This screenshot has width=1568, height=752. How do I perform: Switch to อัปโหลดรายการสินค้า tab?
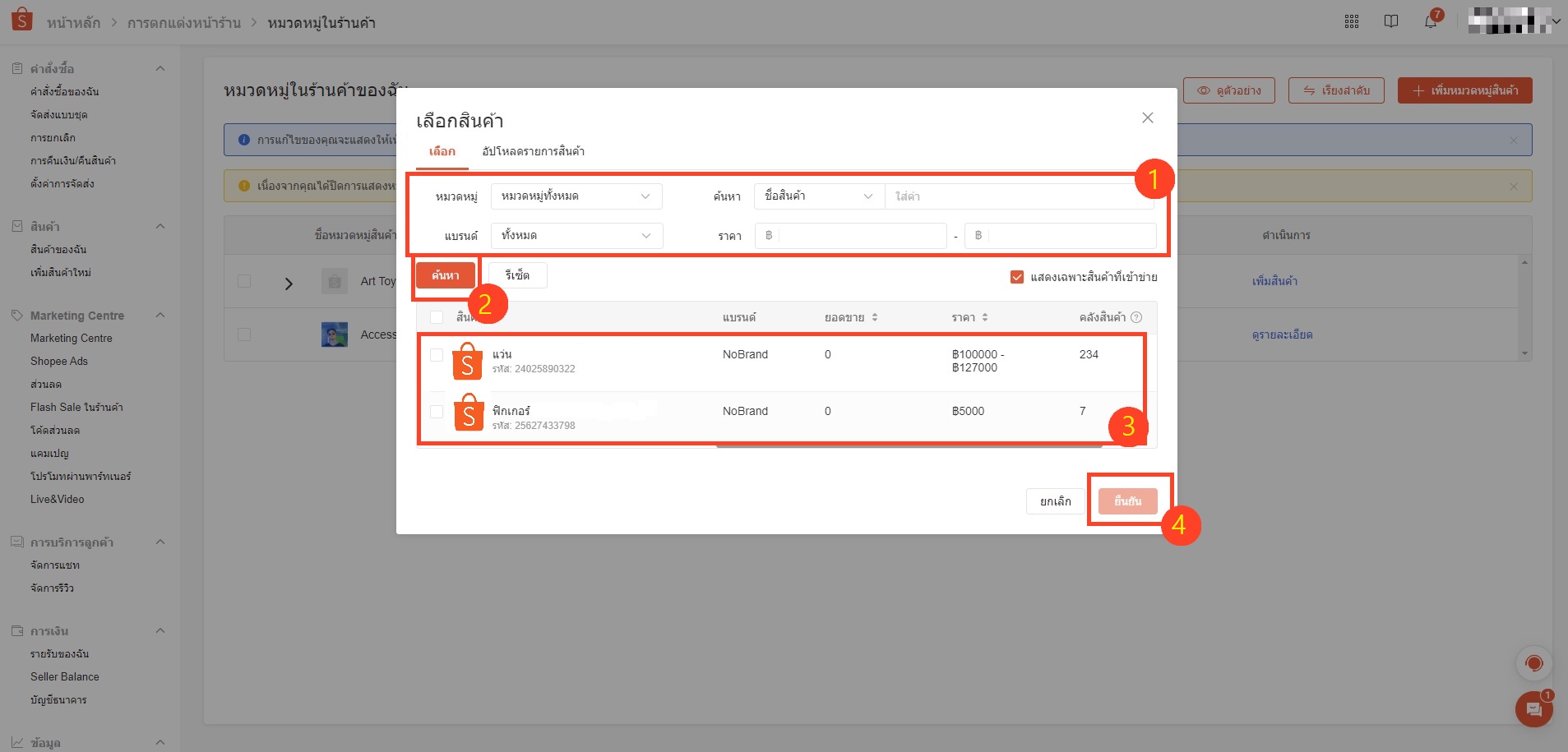533,151
